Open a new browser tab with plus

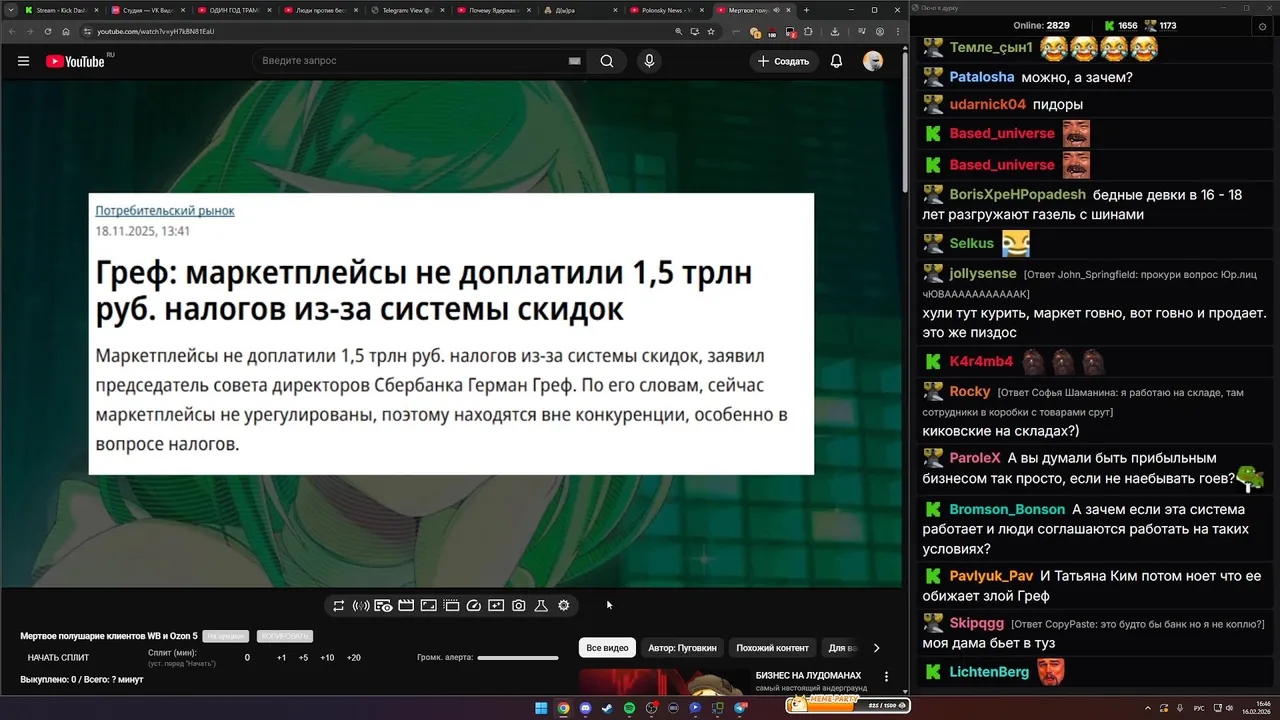[807, 10]
